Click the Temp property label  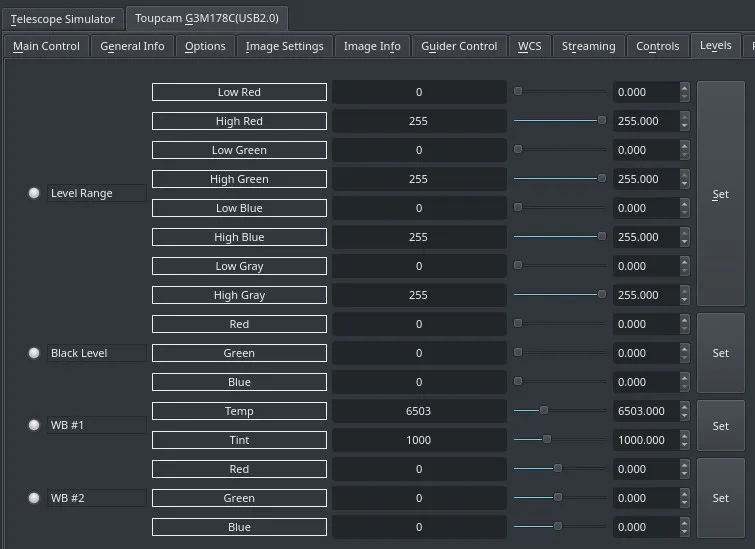click(239, 411)
